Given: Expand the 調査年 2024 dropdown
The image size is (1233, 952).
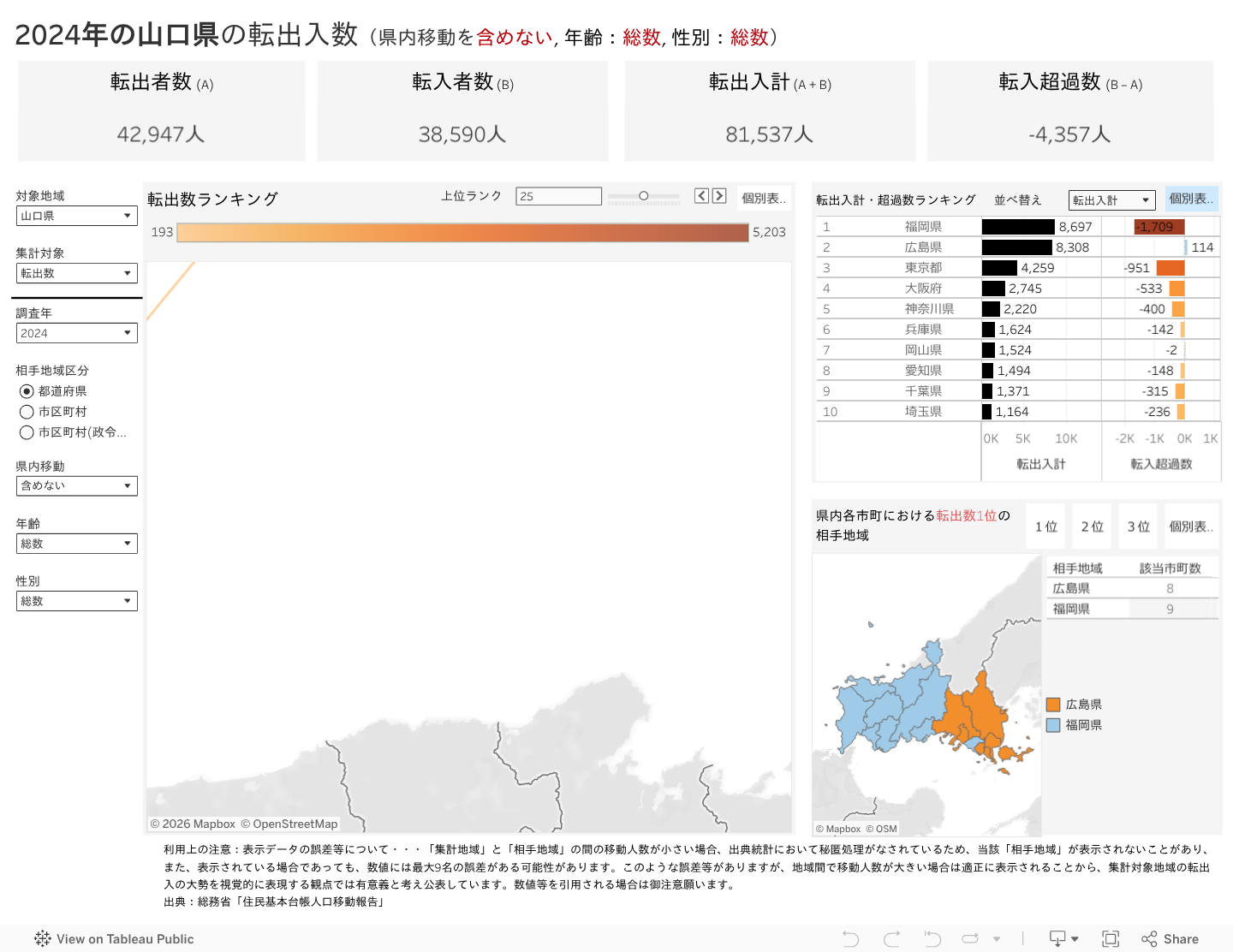Looking at the screenshot, I should tap(76, 333).
